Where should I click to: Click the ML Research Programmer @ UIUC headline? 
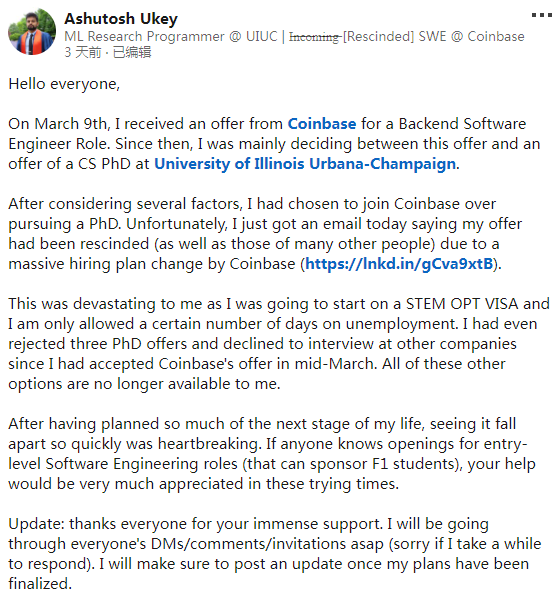pyautogui.click(x=171, y=37)
